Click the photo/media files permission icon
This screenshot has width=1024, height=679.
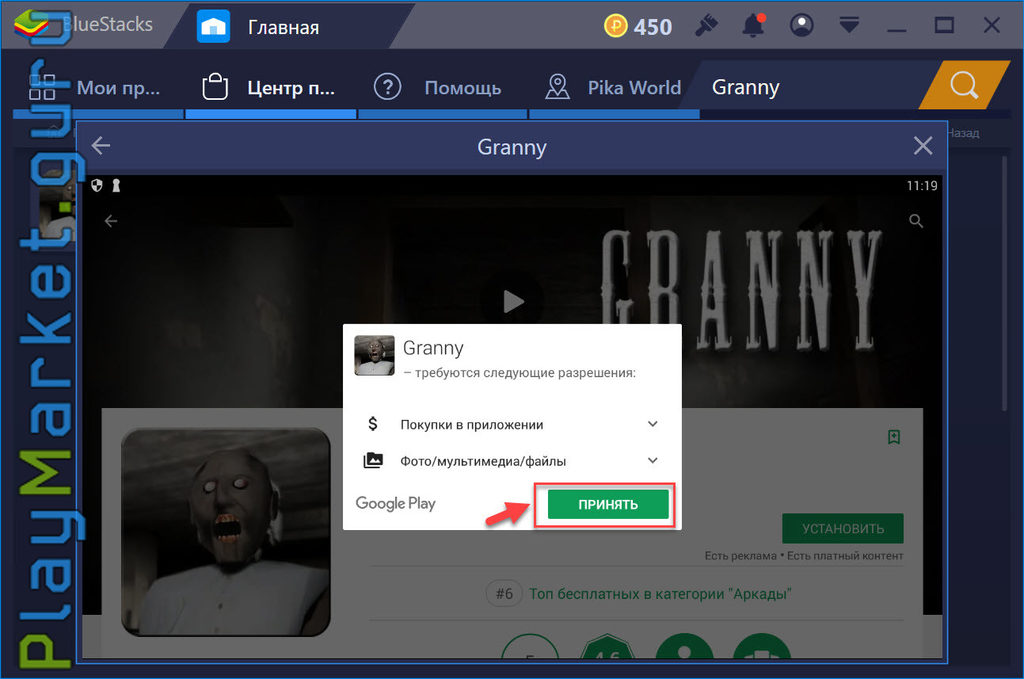tap(373, 460)
